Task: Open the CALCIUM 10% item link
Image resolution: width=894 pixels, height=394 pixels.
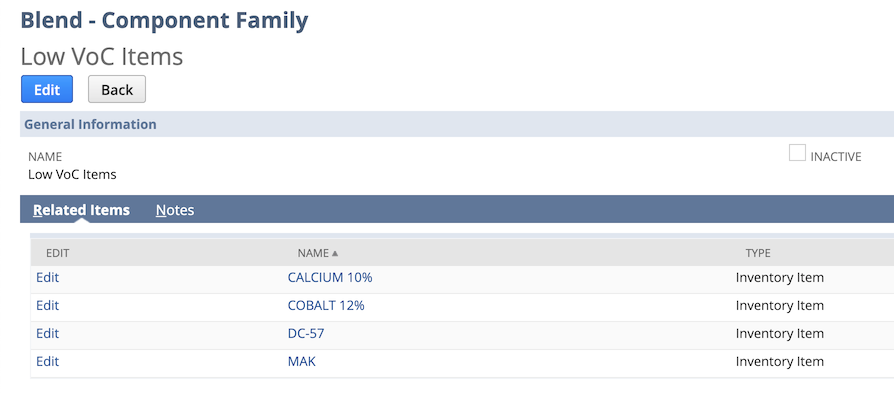Action: (x=330, y=278)
